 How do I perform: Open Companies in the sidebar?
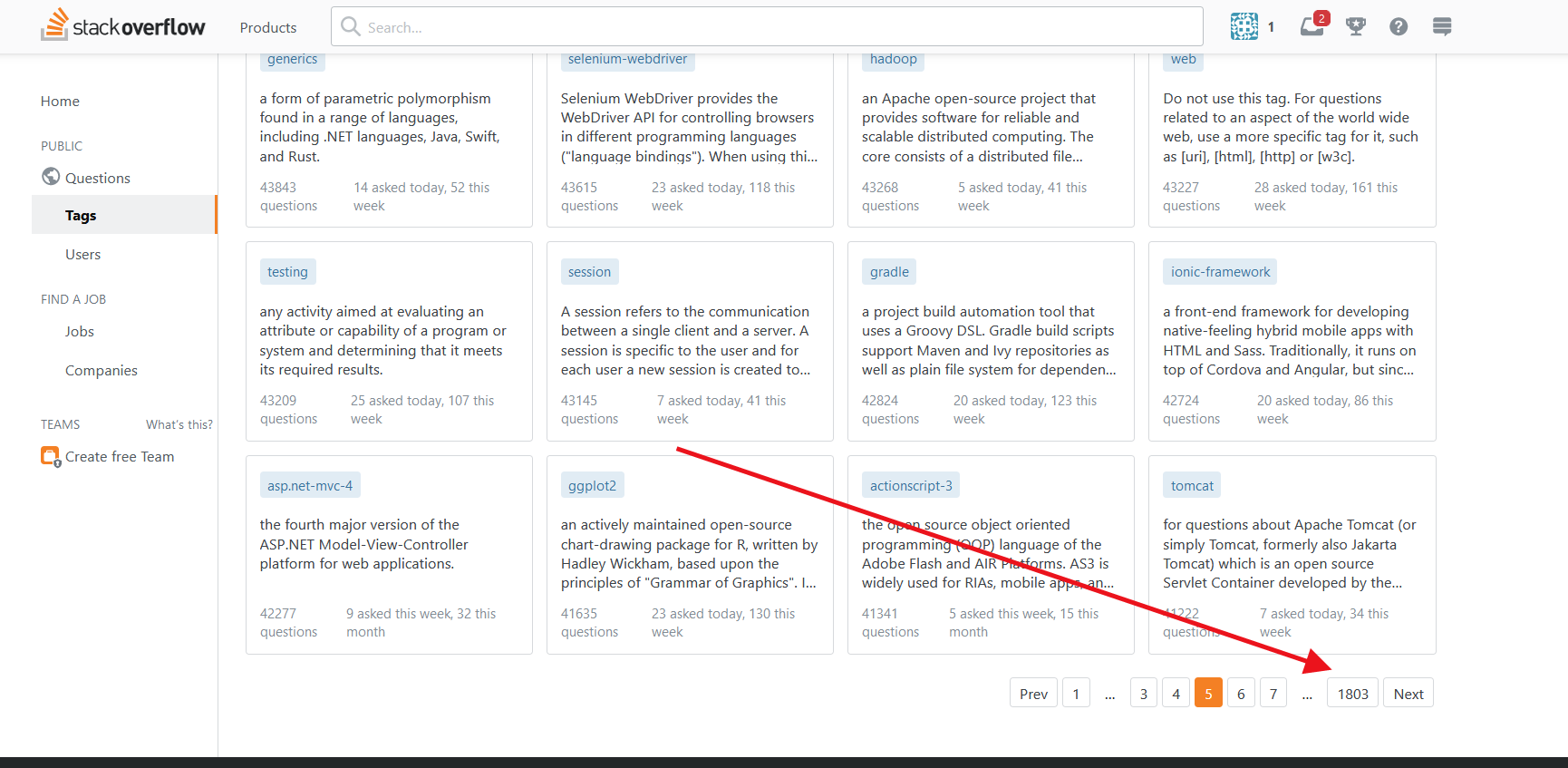tap(102, 371)
